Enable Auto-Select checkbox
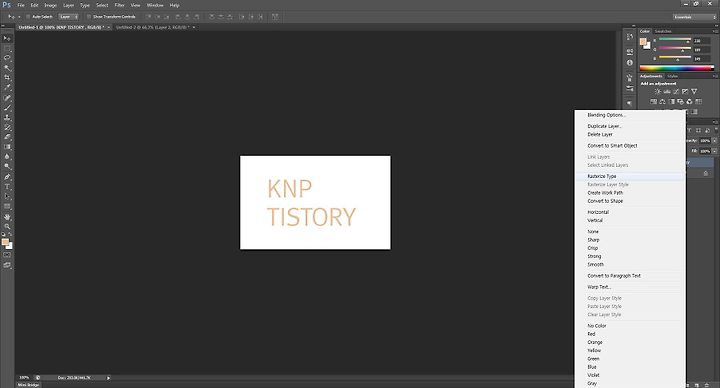Image resolution: width=720 pixels, height=388 pixels. point(28,17)
